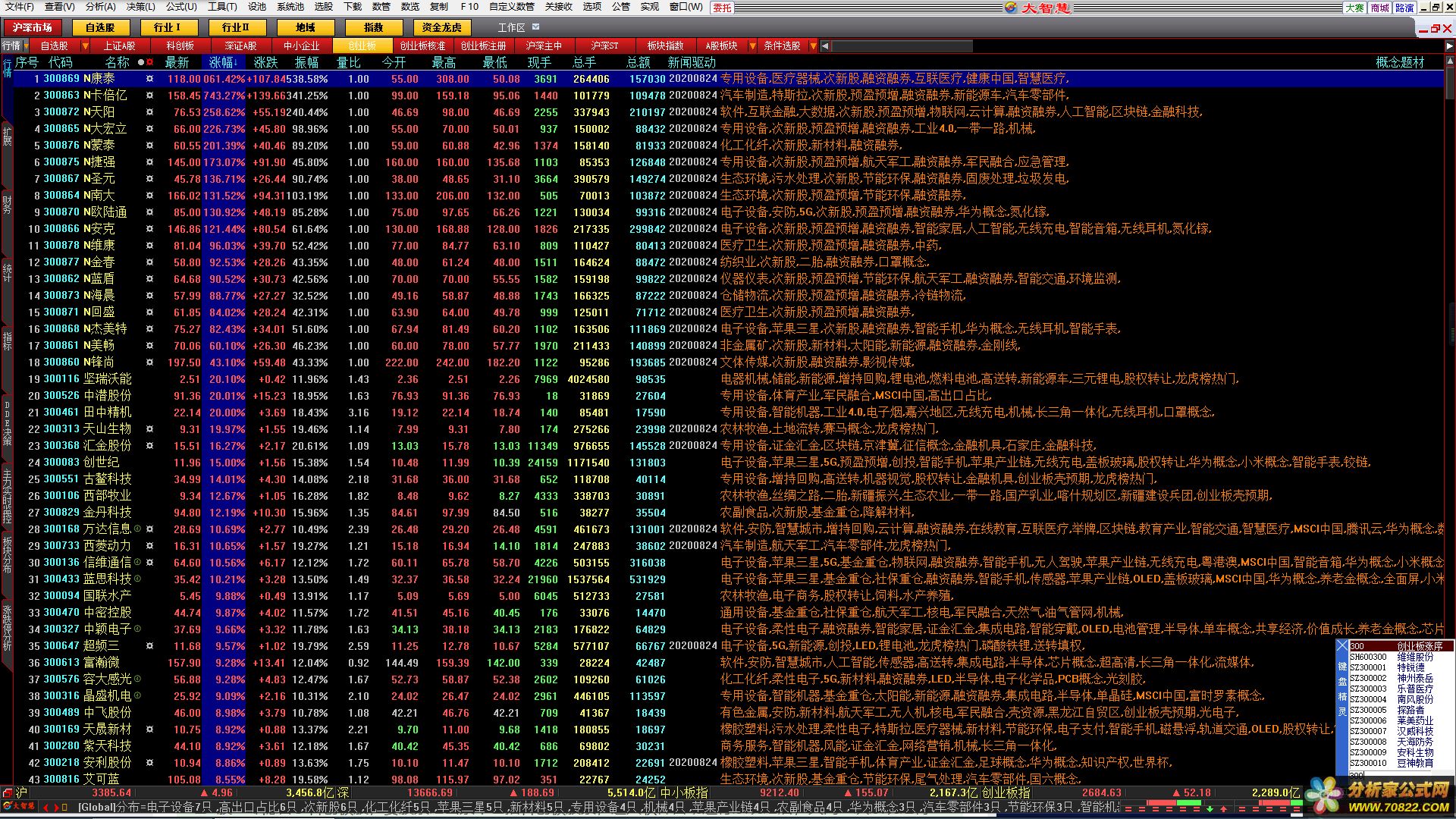Click the green circle marker beside 蓝思科技
Viewport: 1456px width, 819px height.
click(x=137, y=579)
